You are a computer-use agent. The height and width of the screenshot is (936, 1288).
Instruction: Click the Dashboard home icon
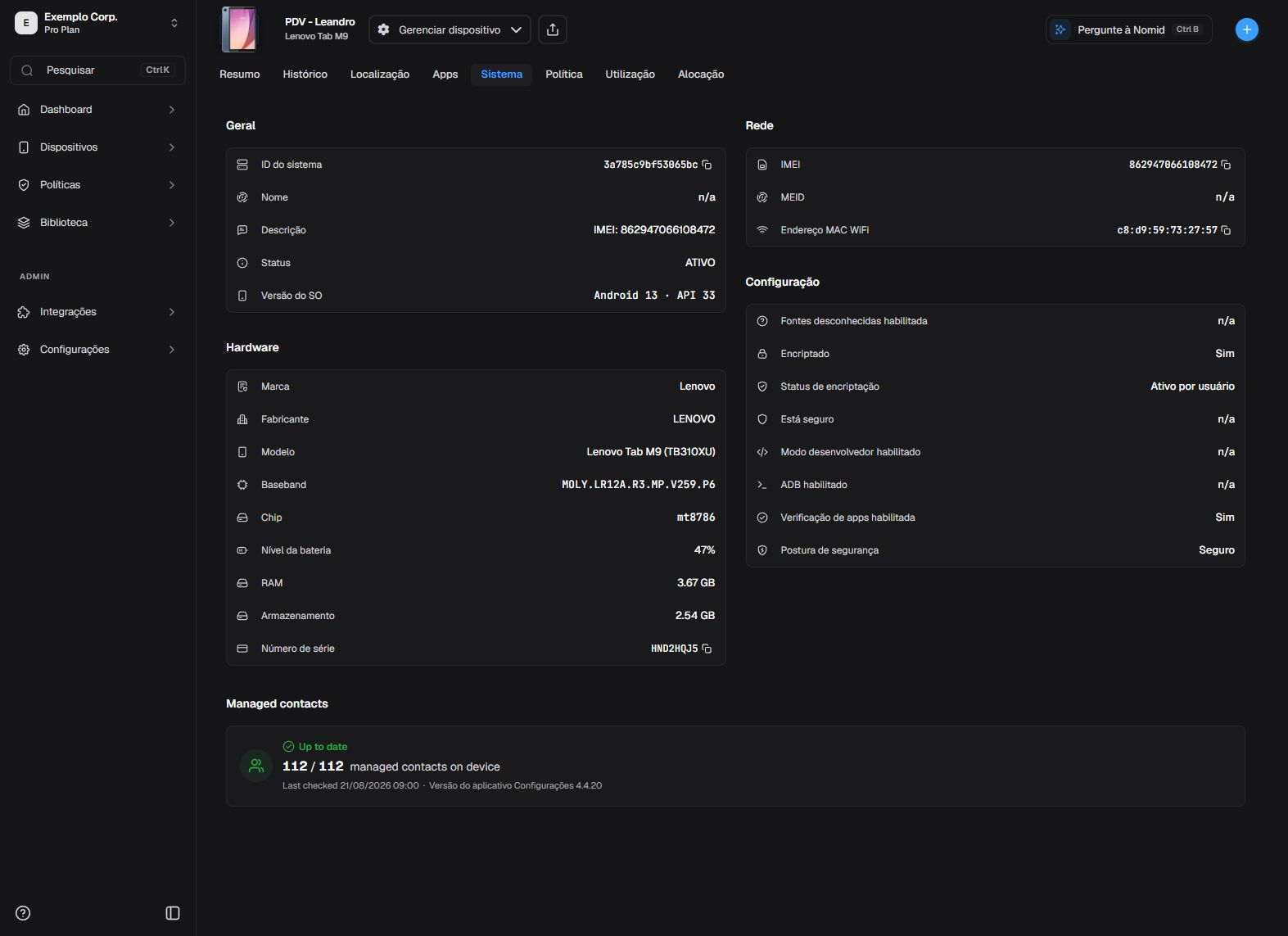click(x=24, y=110)
